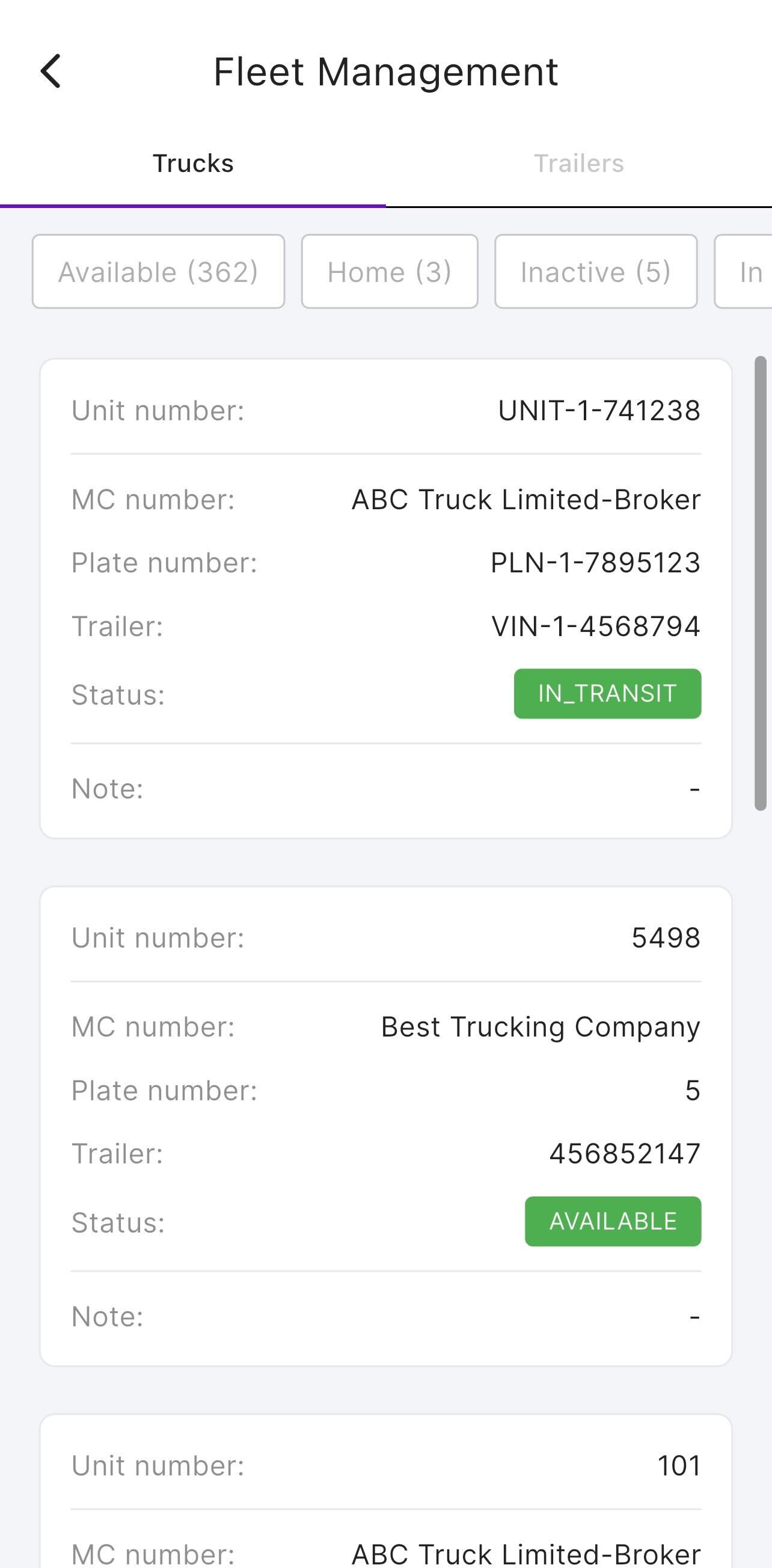Open the truck card with unit 5498
This screenshot has width=772, height=1568.
coord(386,1126)
